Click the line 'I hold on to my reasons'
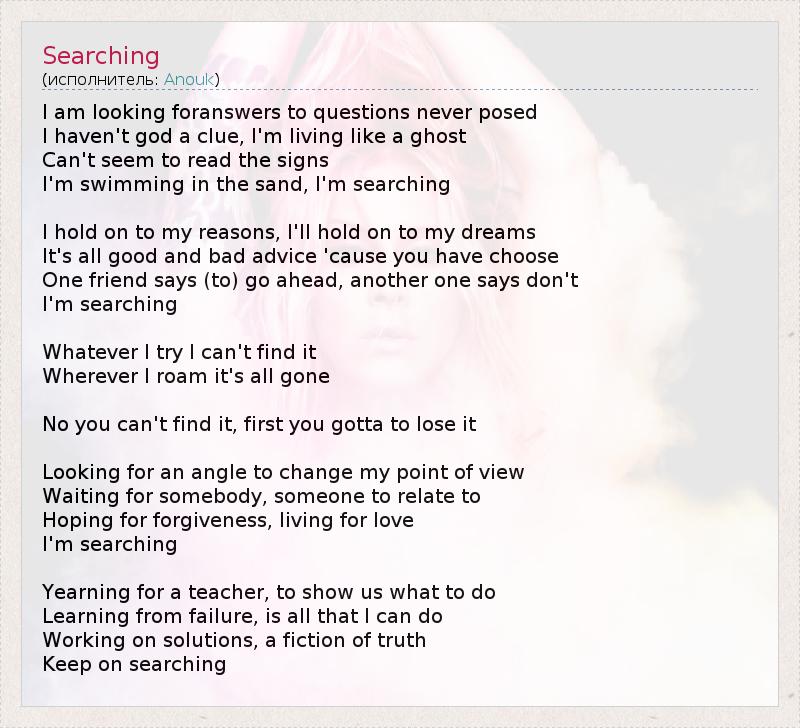The height and width of the screenshot is (728, 800). click(289, 232)
